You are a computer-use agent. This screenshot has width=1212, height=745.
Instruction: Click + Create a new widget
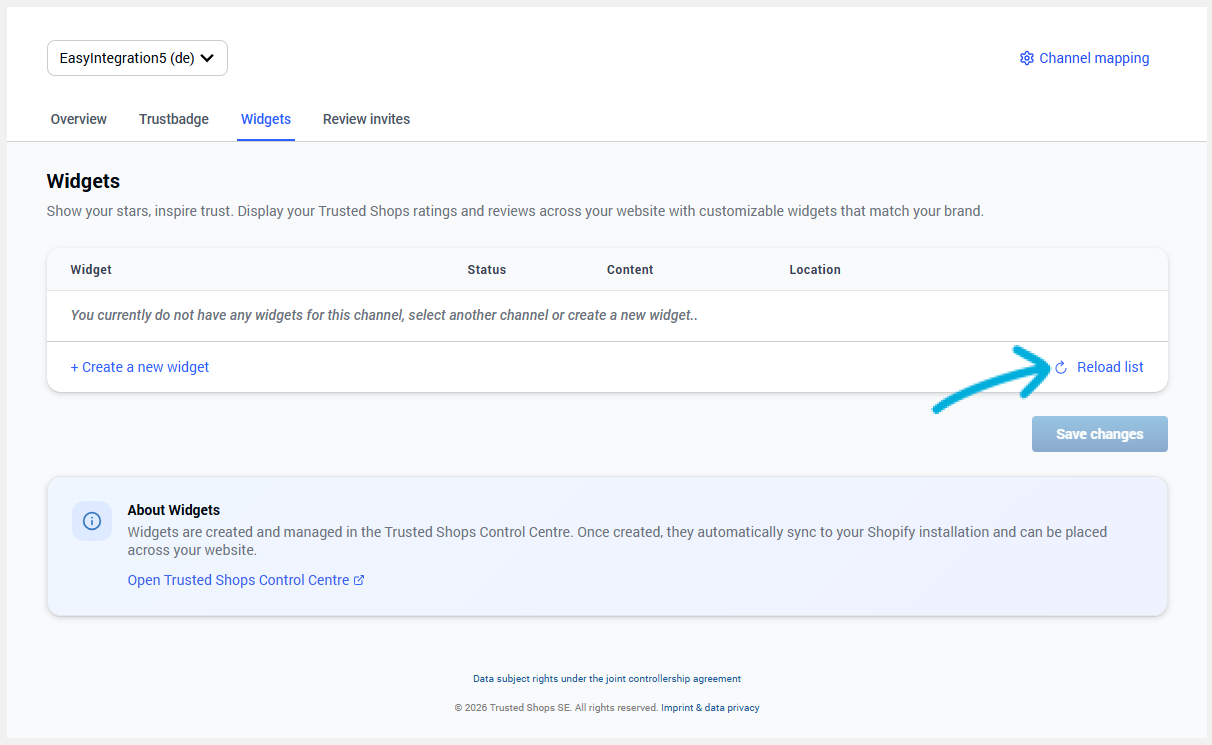click(140, 367)
